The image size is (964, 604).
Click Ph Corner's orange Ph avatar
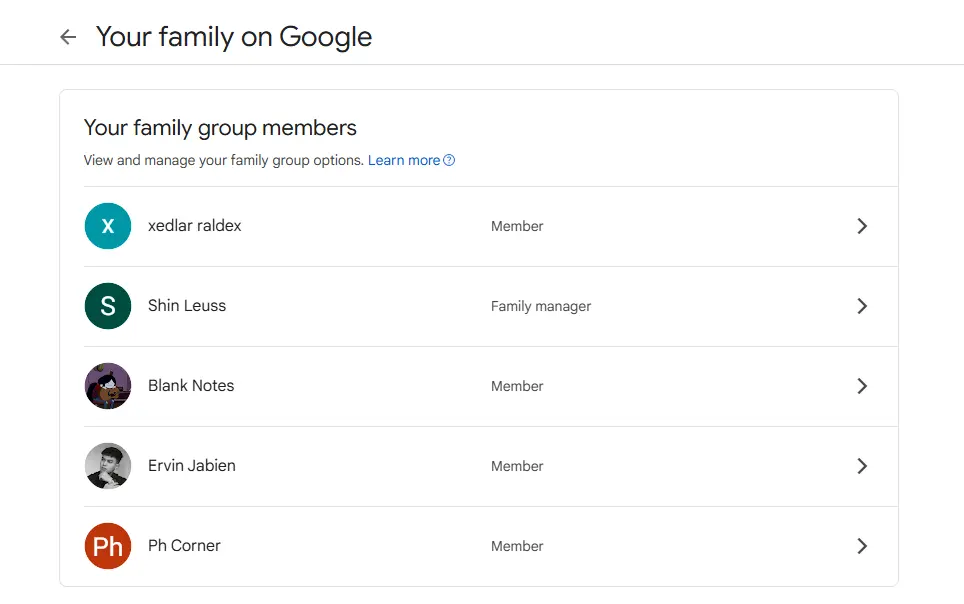point(108,546)
